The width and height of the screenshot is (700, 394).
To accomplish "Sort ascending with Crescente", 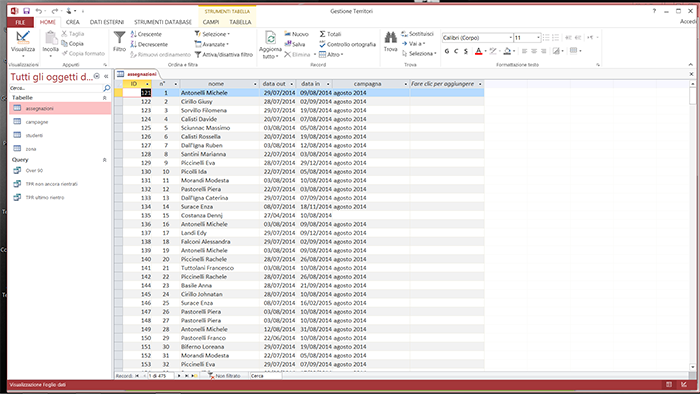I will click(x=146, y=34).
